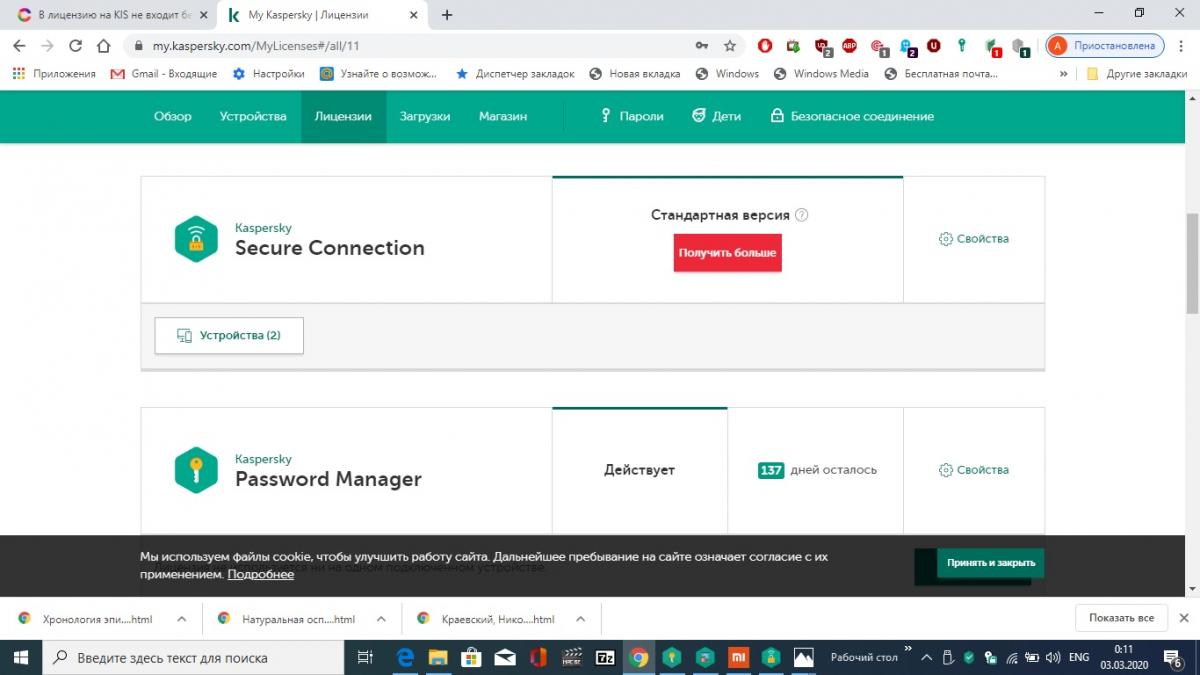Viewport: 1200px width, 675px height.
Task: Open the Диспетчер закладок bookmark
Action: tap(514, 74)
